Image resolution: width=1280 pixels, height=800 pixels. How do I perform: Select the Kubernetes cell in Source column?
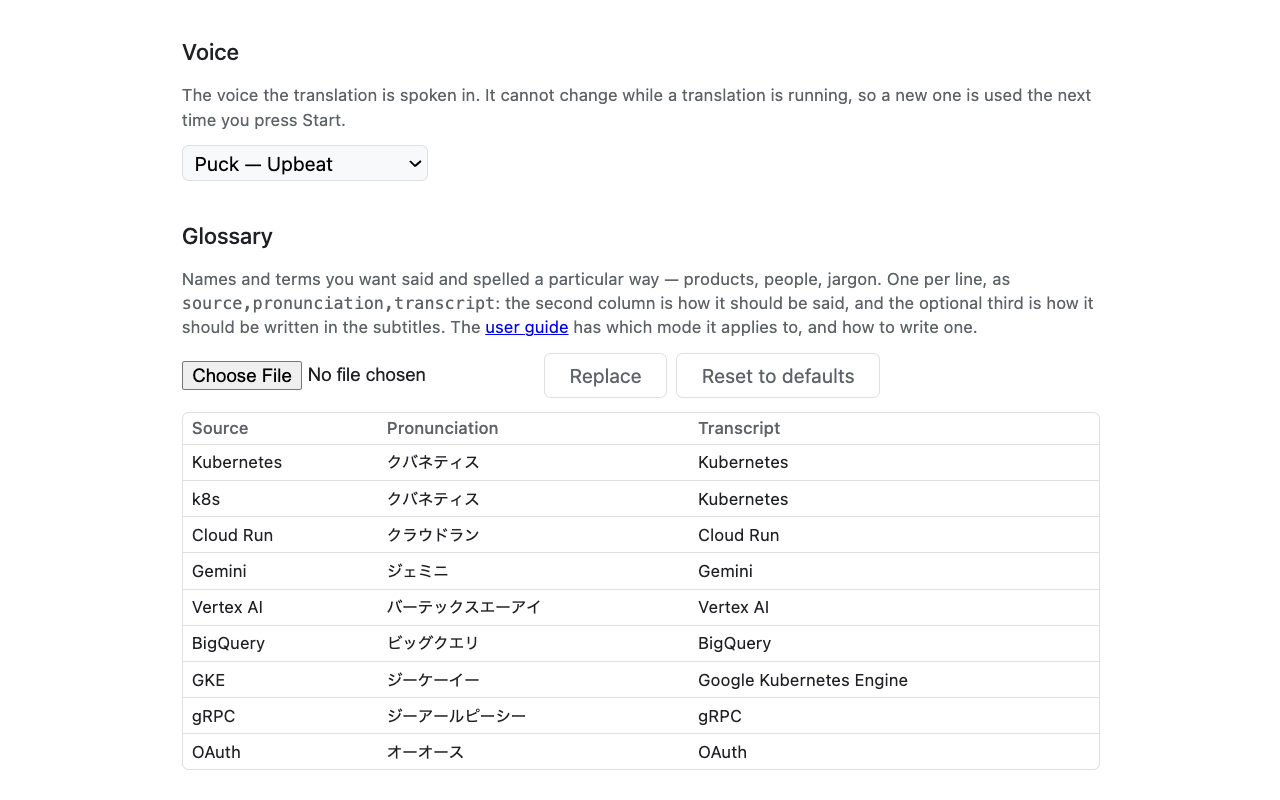click(x=280, y=462)
